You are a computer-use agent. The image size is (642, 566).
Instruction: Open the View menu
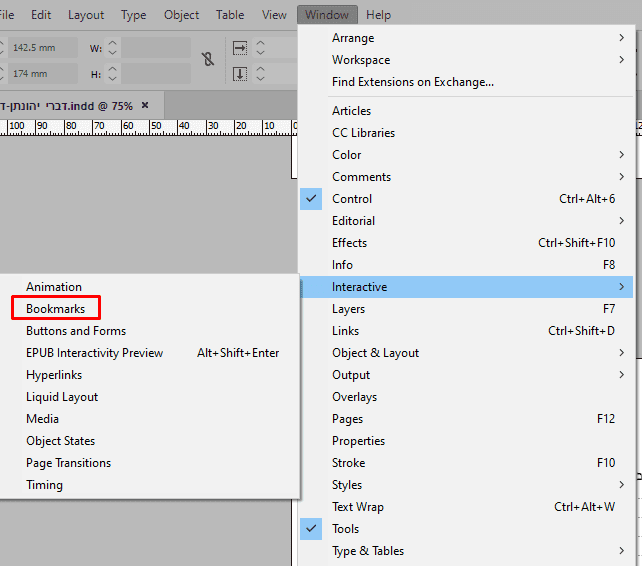(x=274, y=15)
